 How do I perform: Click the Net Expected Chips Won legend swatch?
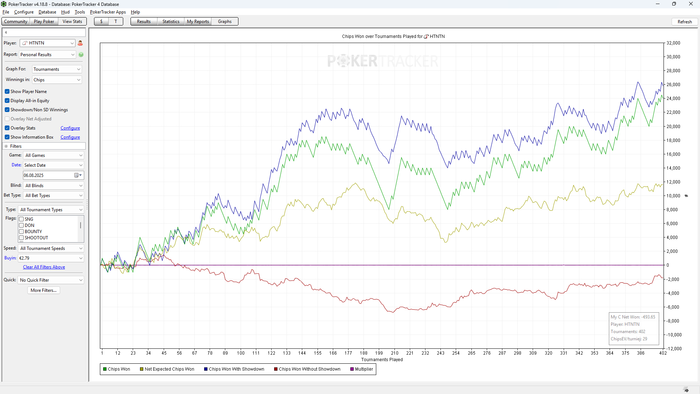[142, 369]
